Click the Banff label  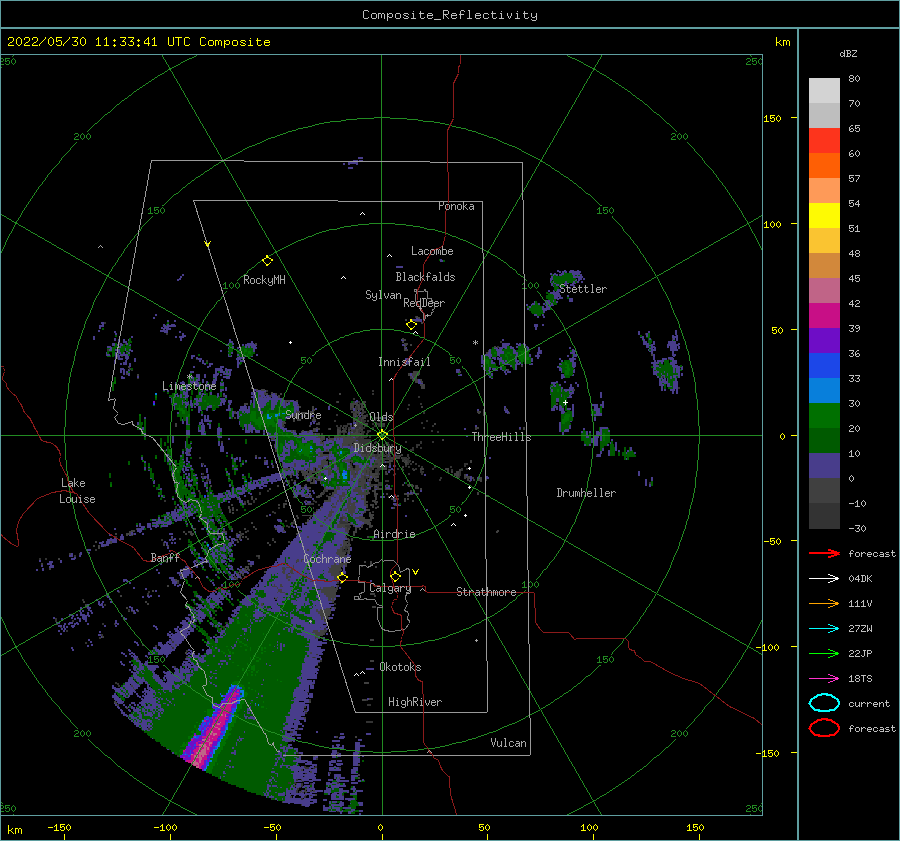coord(165,558)
